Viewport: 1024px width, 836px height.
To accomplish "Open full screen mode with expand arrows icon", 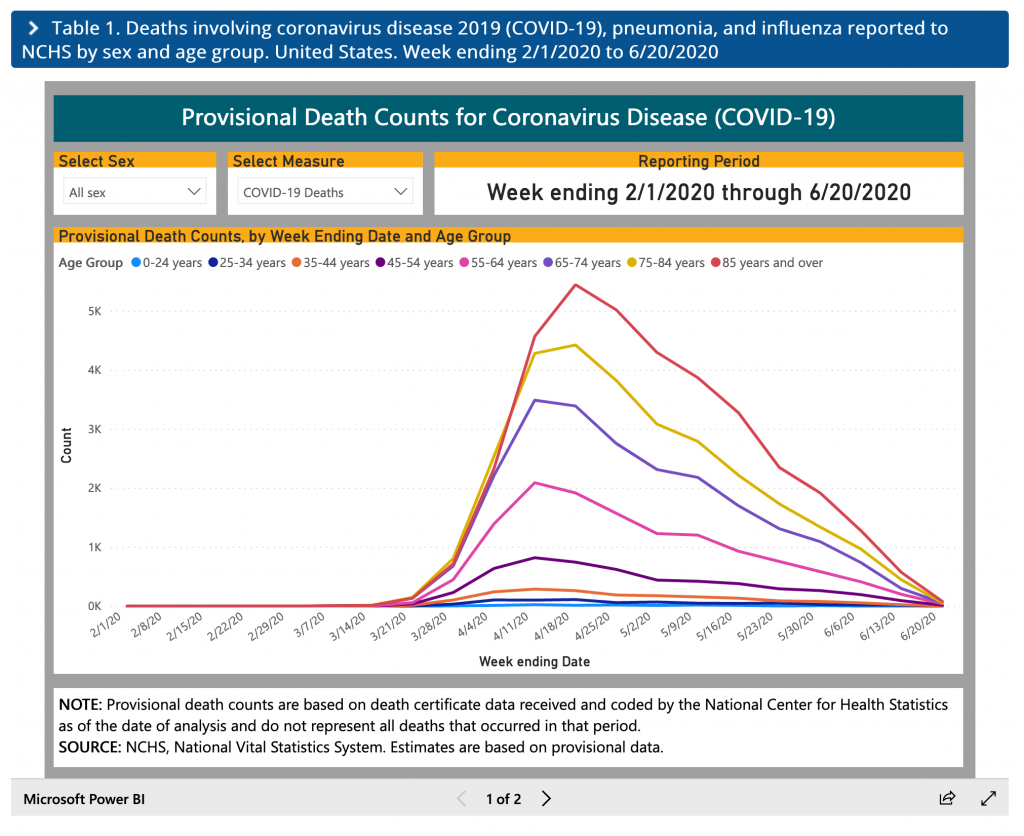I will pos(988,798).
